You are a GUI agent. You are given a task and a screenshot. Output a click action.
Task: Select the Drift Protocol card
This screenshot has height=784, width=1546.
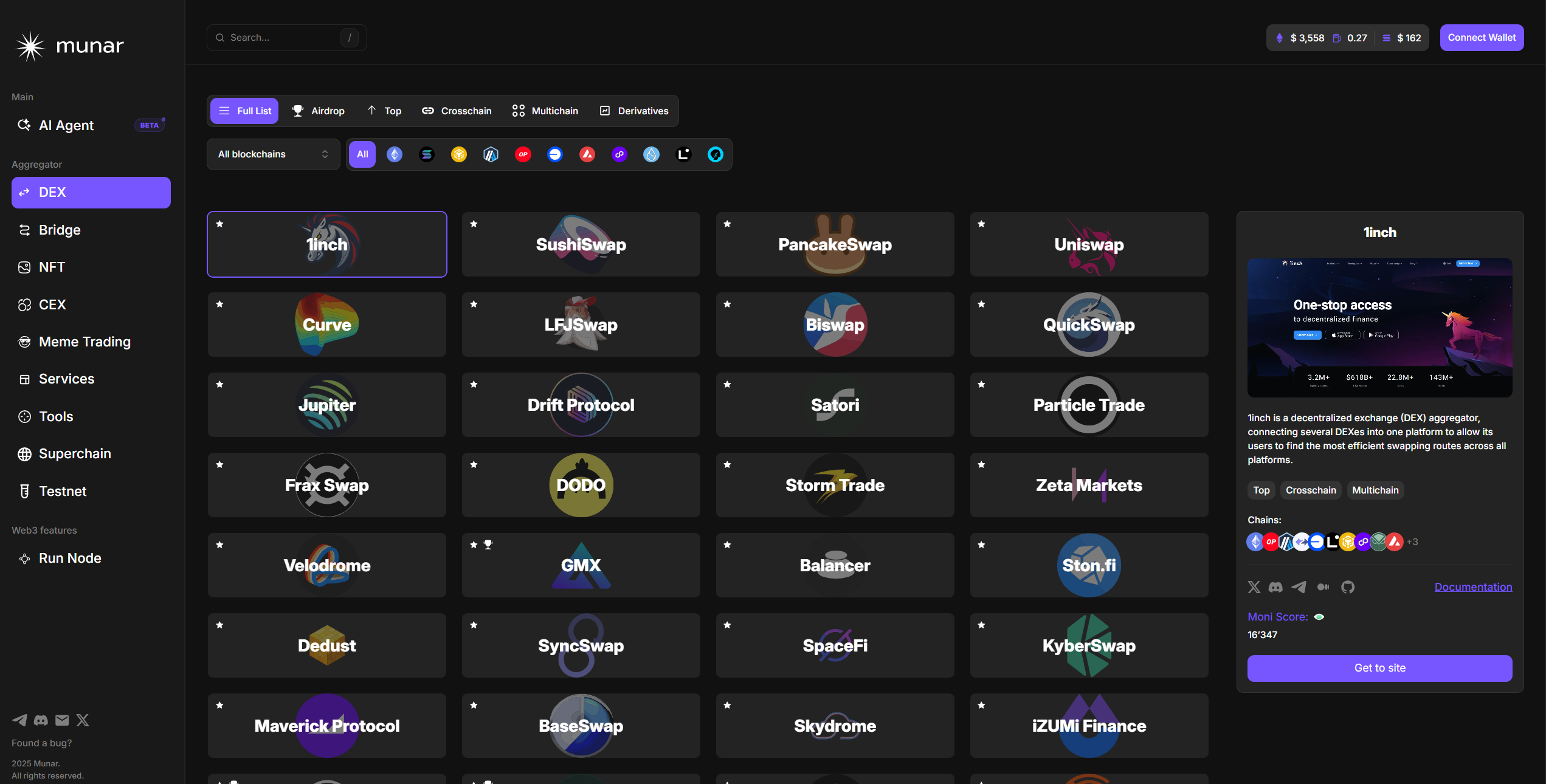point(581,405)
